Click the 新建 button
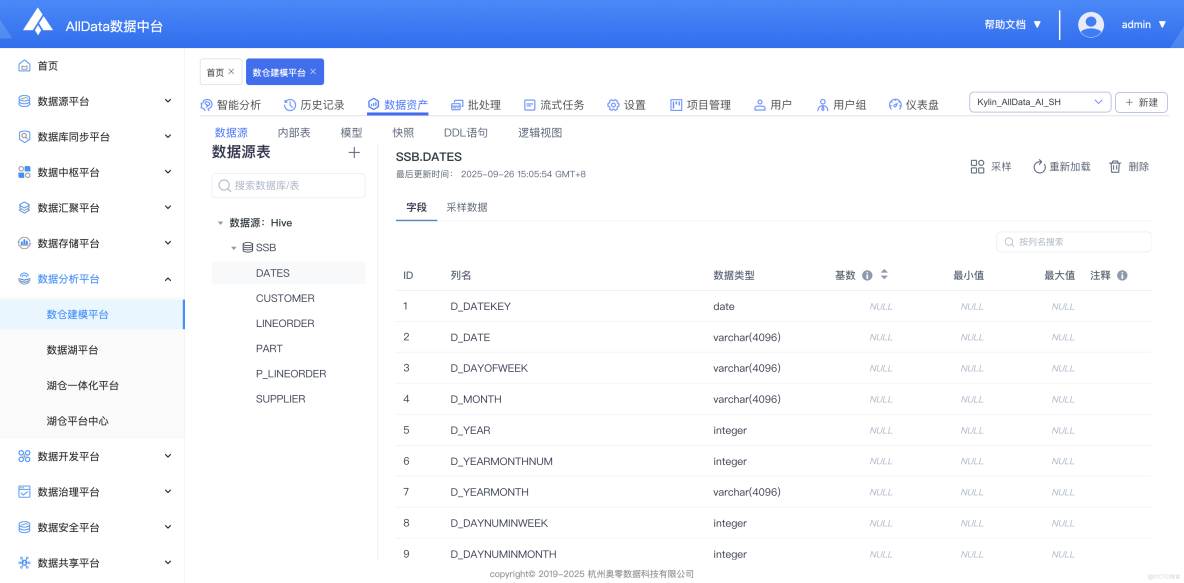1184x583 pixels. click(1141, 102)
